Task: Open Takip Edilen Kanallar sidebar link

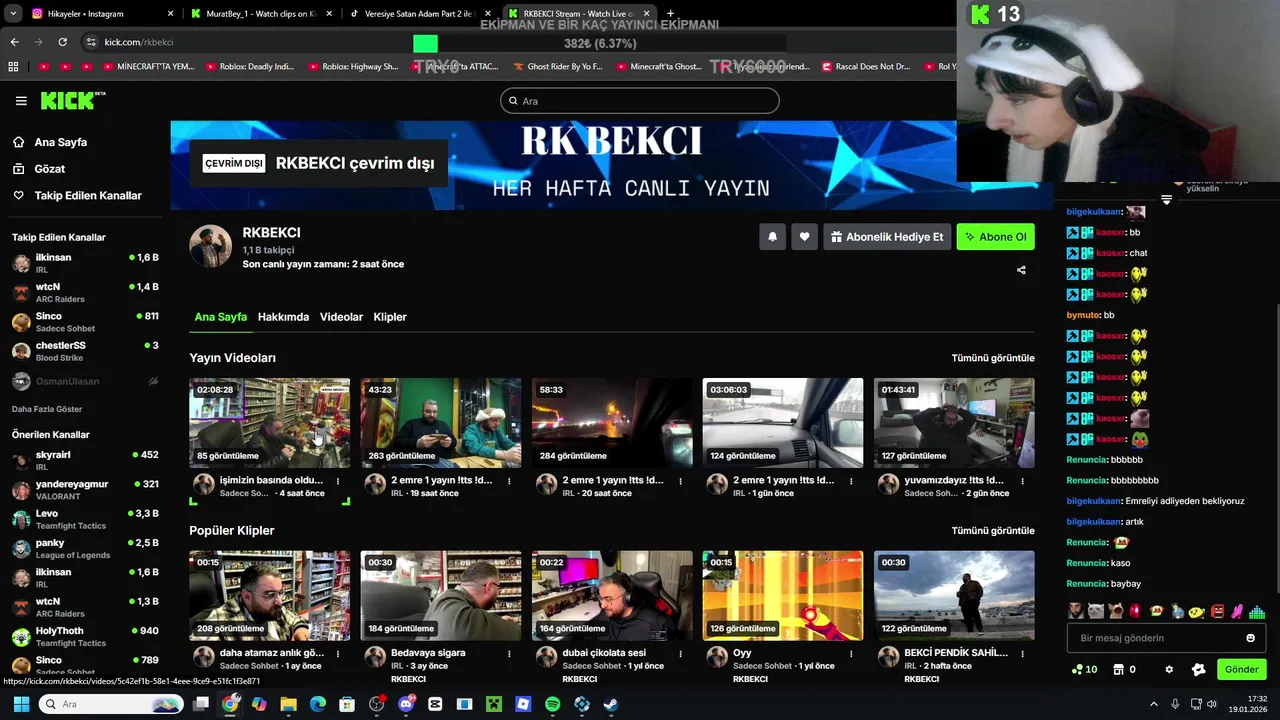Action: pyautogui.click(x=87, y=196)
